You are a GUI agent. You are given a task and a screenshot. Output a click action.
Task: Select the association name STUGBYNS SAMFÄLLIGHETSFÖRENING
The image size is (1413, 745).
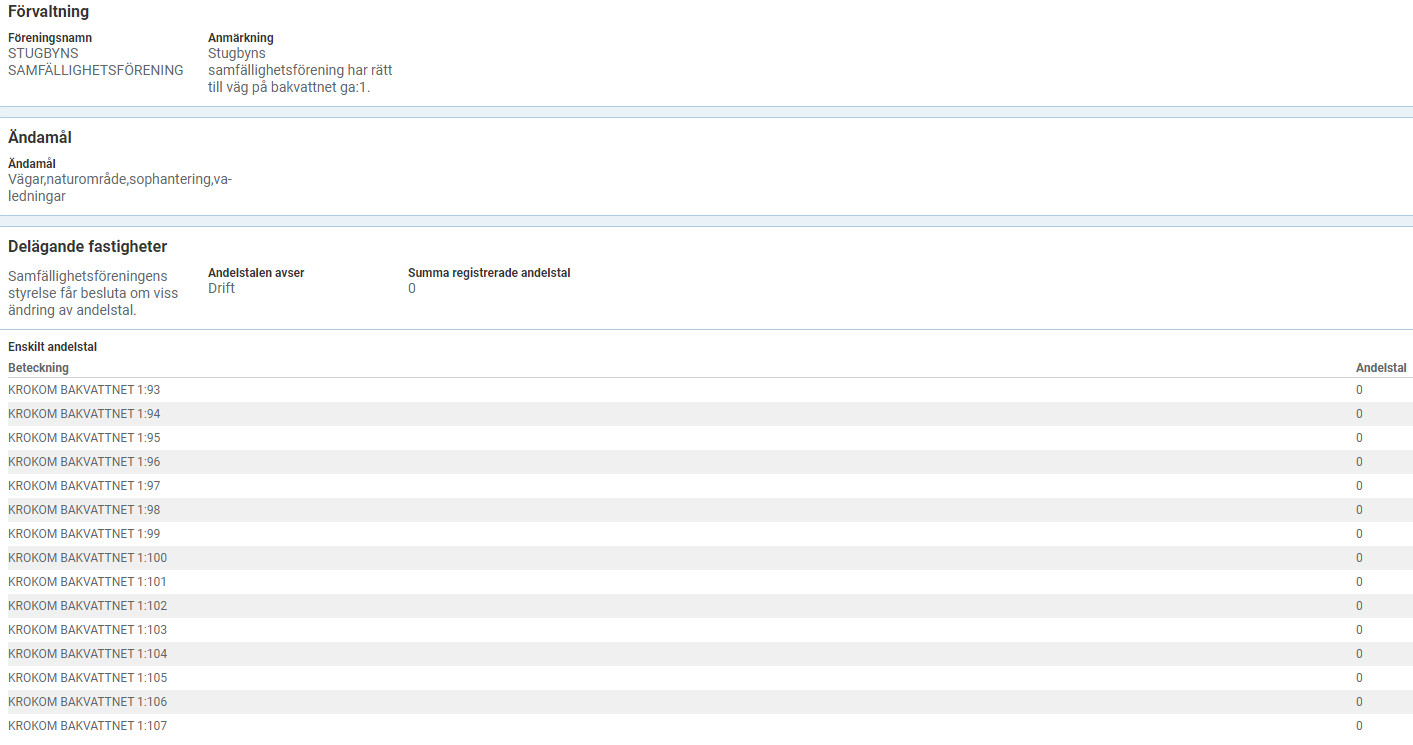click(95, 62)
